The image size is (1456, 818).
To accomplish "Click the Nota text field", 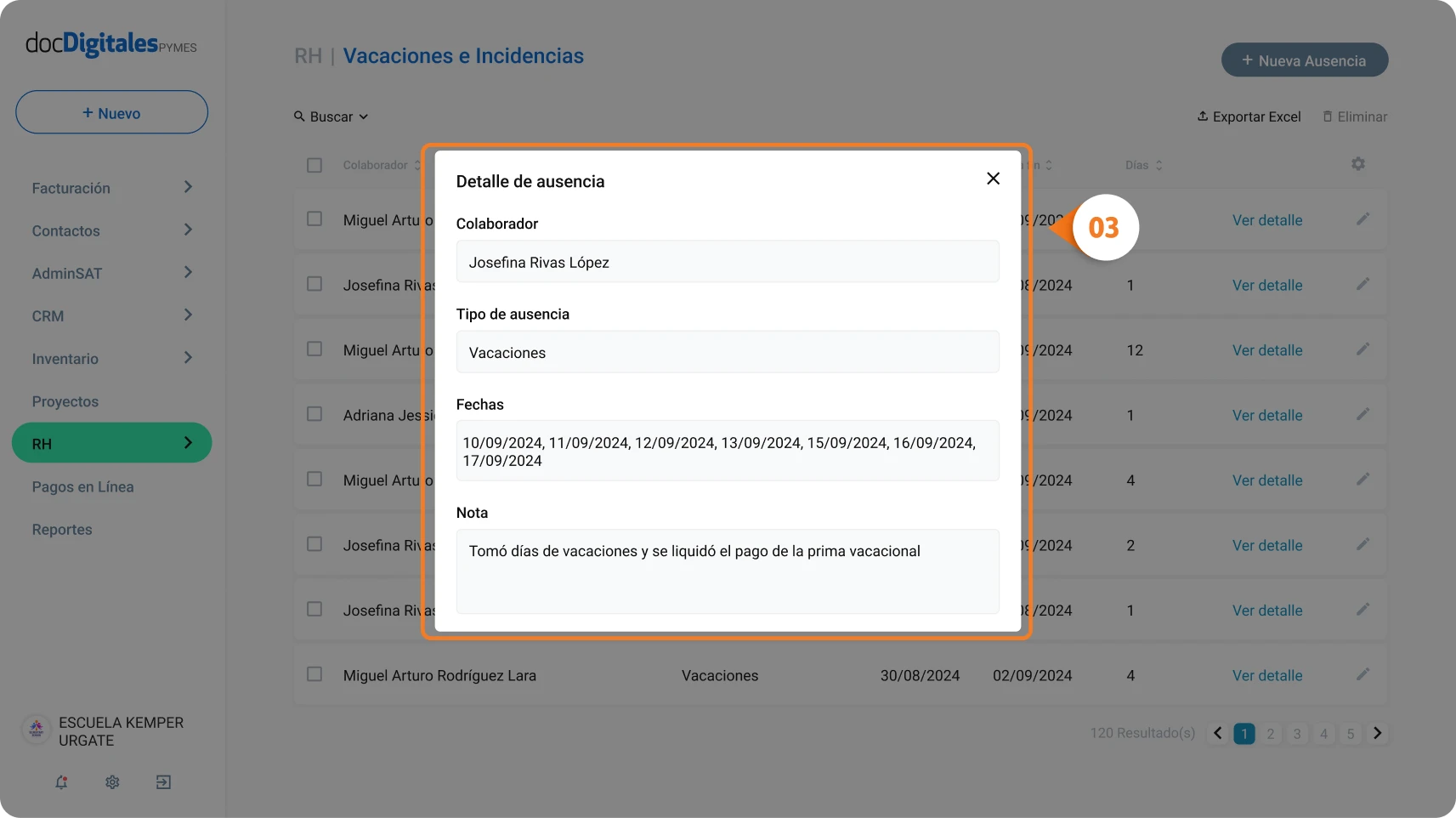I will click(728, 571).
